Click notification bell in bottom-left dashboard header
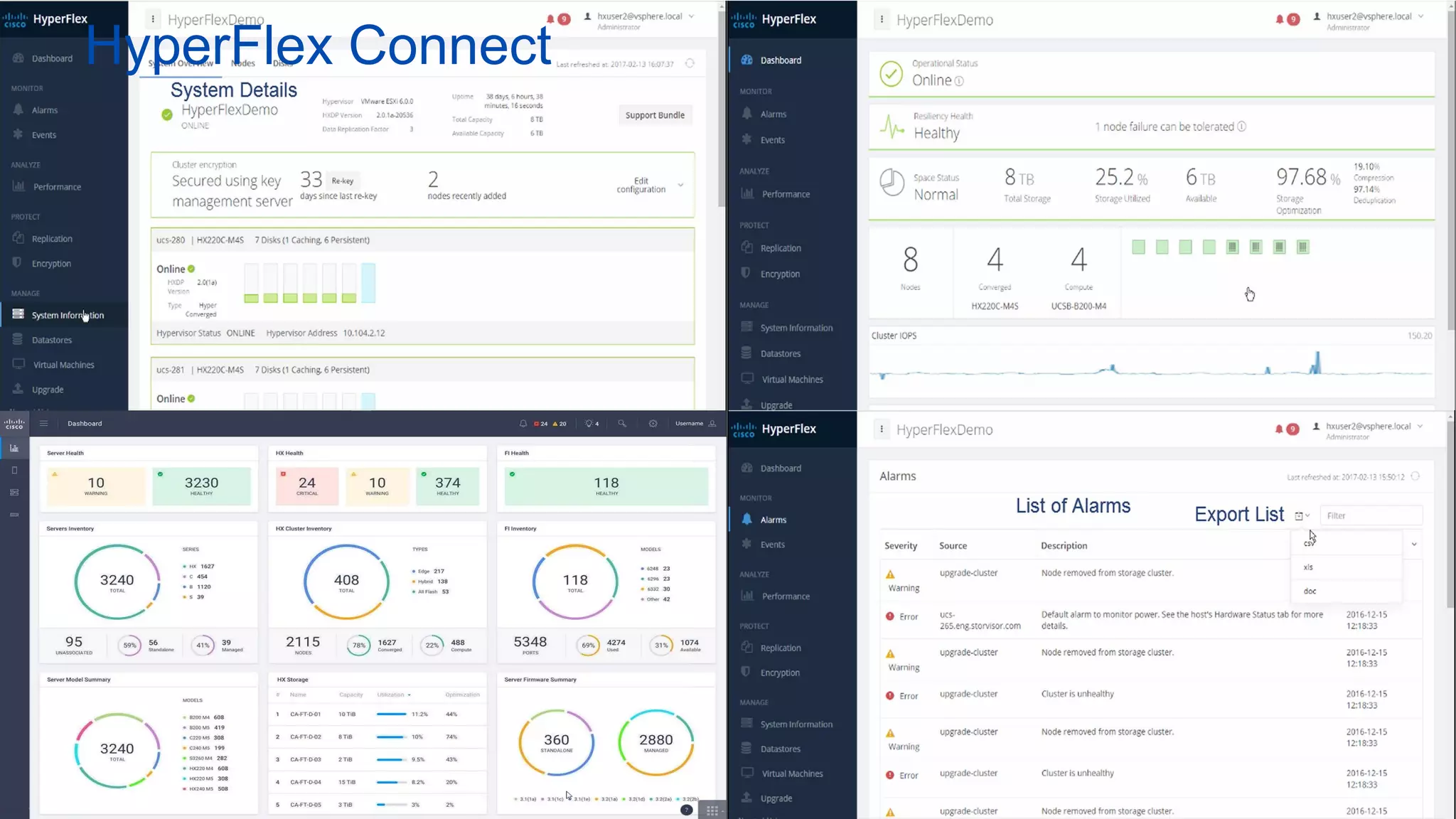This screenshot has width=1456, height=819. click(523, 424)
